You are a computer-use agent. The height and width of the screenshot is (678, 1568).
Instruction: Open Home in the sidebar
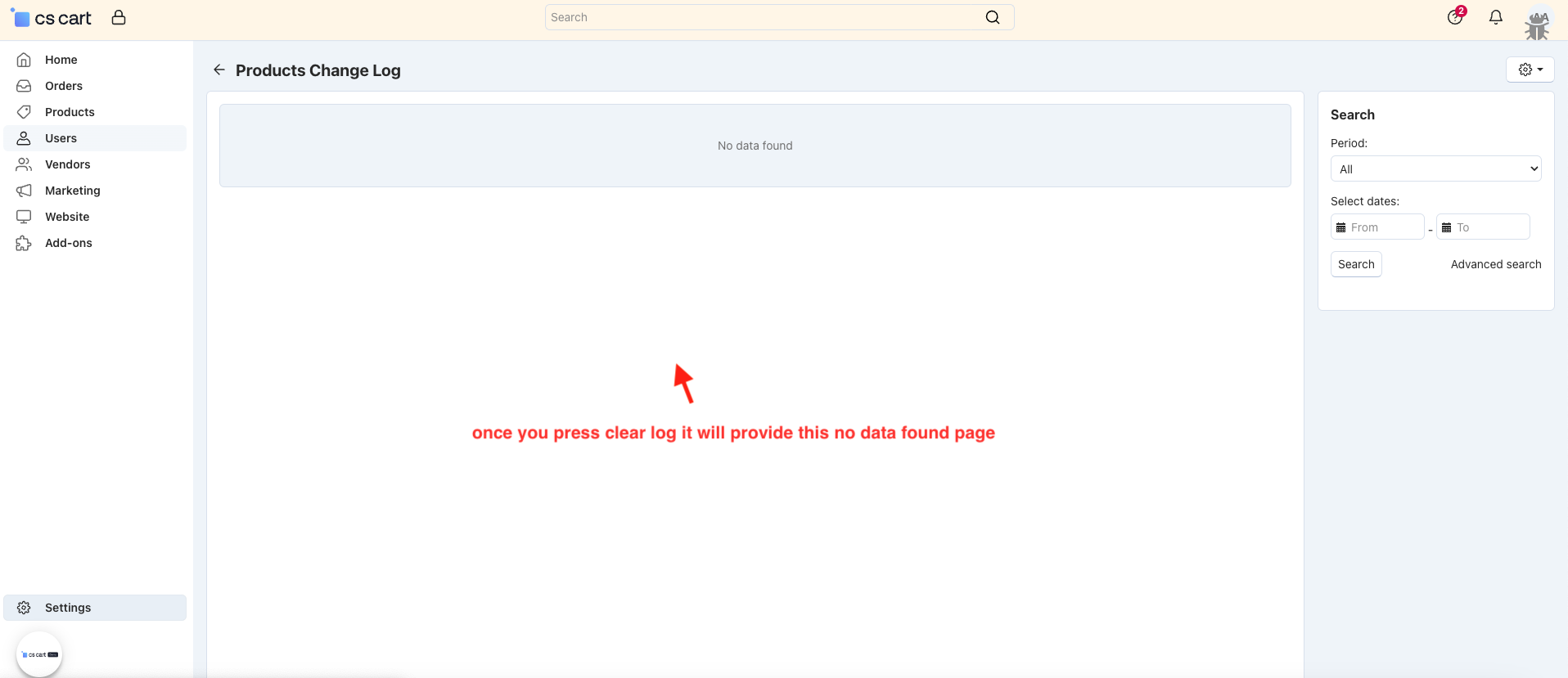pos(95,60)
